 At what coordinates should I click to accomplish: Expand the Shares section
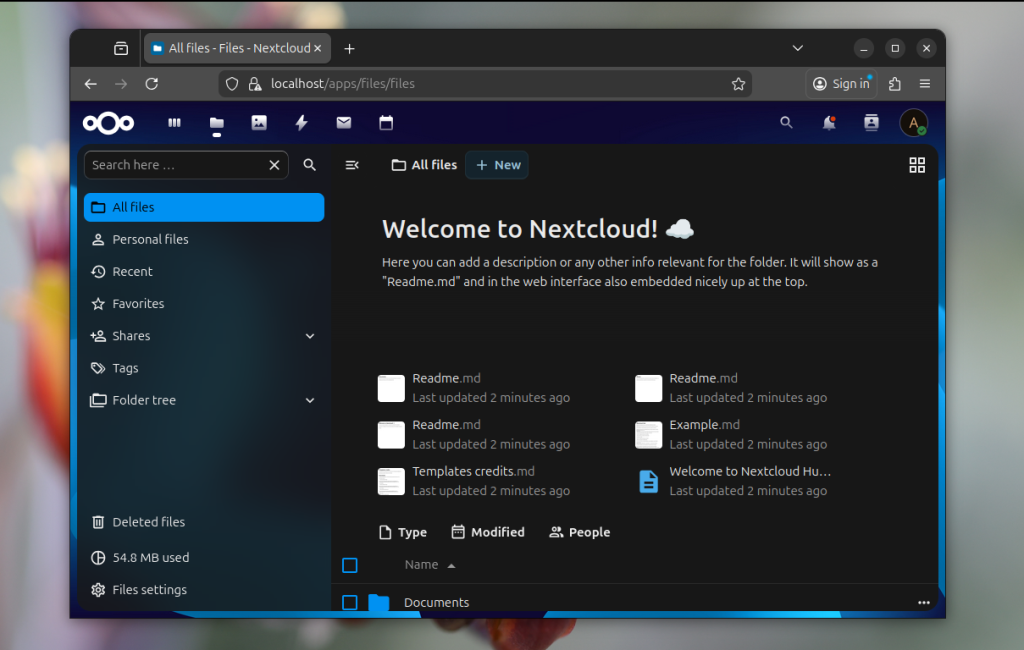coord(310,336)
